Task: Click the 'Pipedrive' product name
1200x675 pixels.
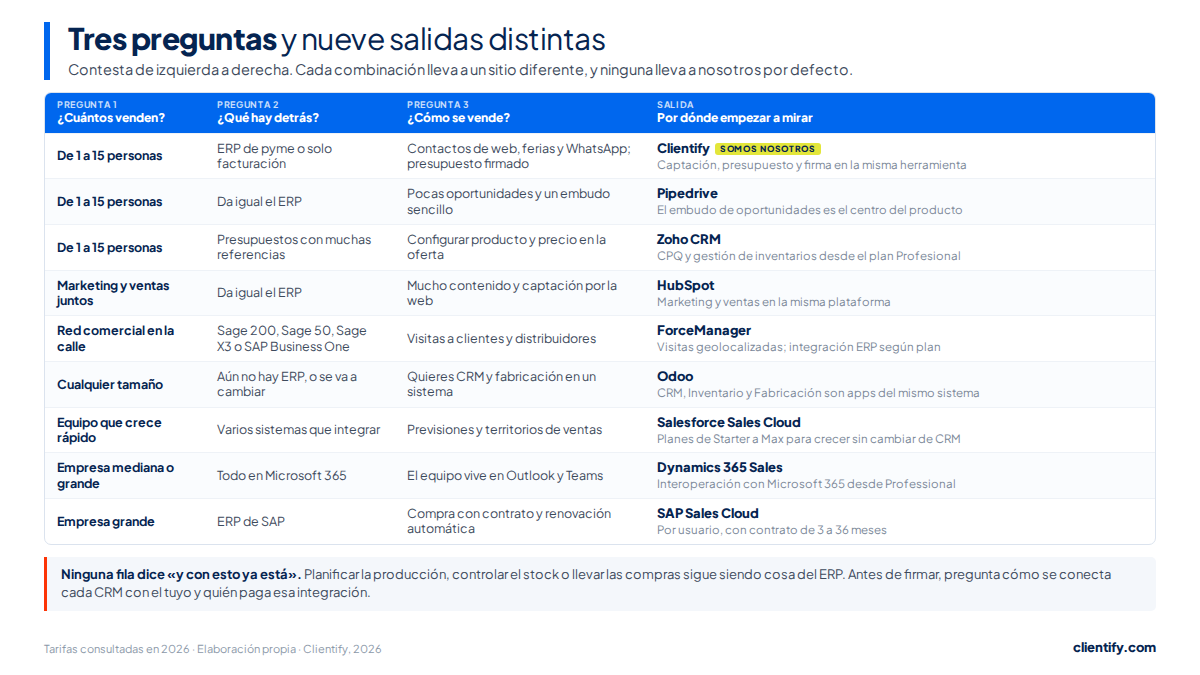Action: tap(687, 193)
